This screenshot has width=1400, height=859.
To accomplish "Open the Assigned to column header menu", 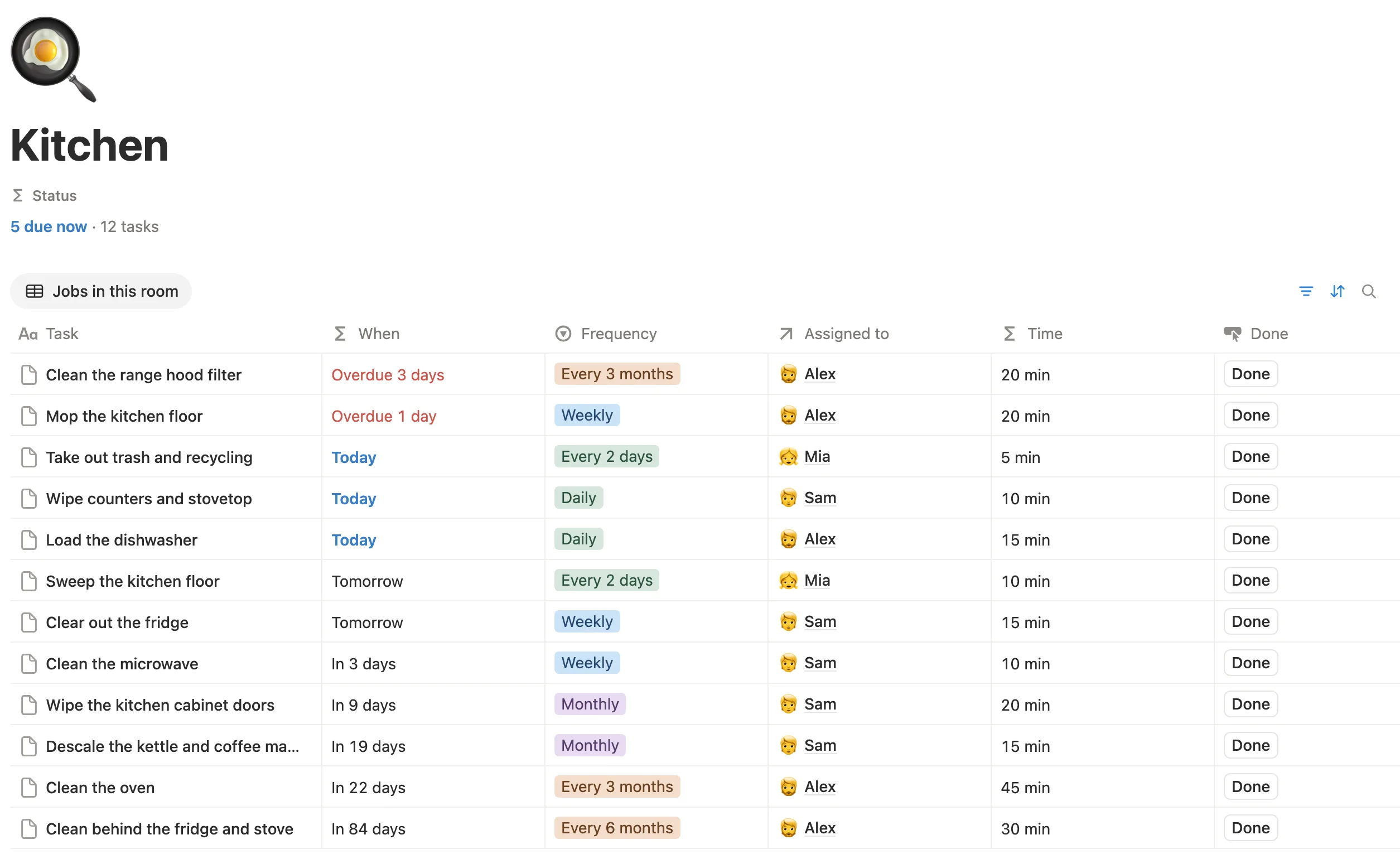I will (x=834, y=334).
